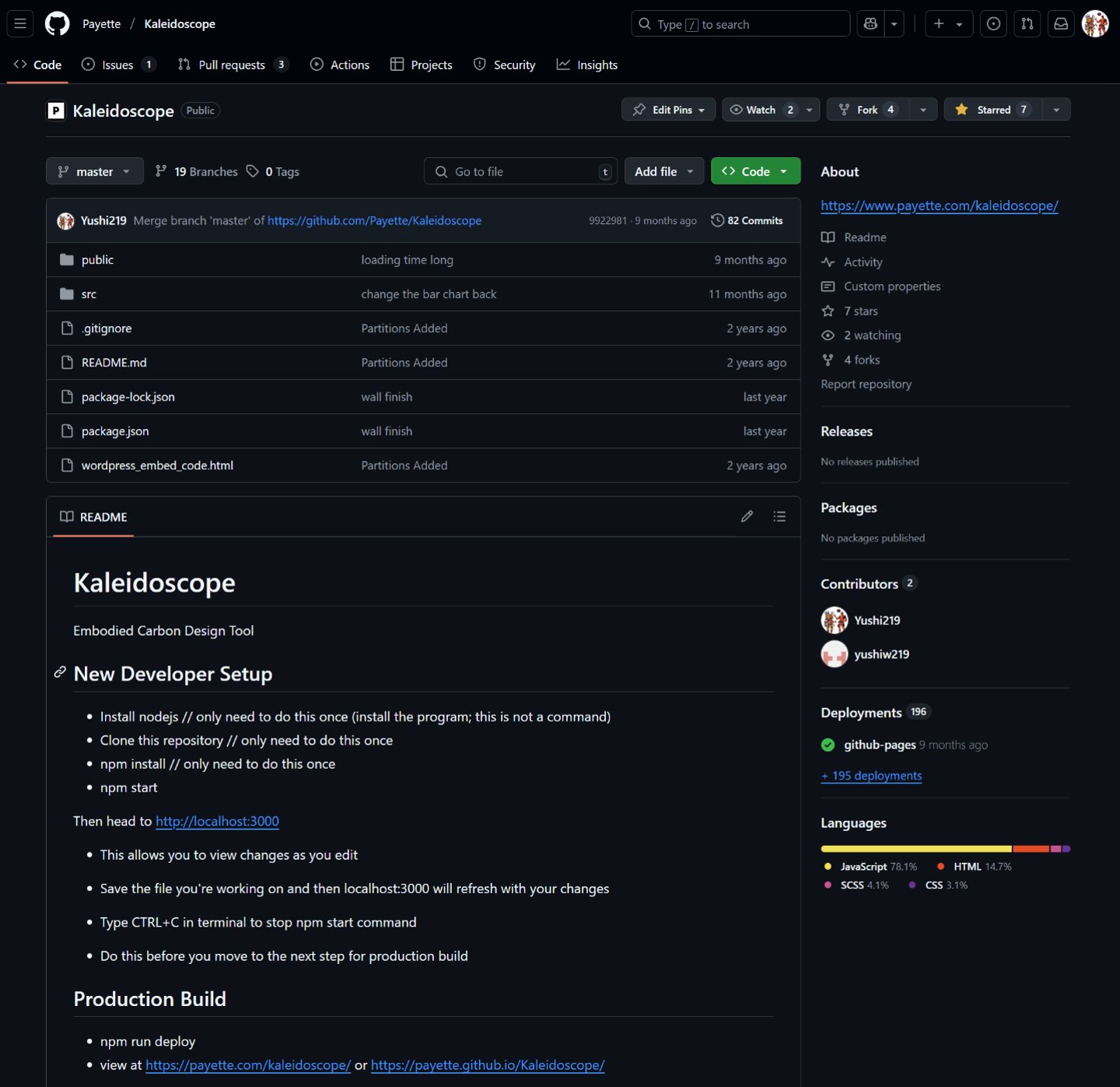View the 7 stars link
This screenshot has width=1120, height=1087.
(x=850, y=311)
